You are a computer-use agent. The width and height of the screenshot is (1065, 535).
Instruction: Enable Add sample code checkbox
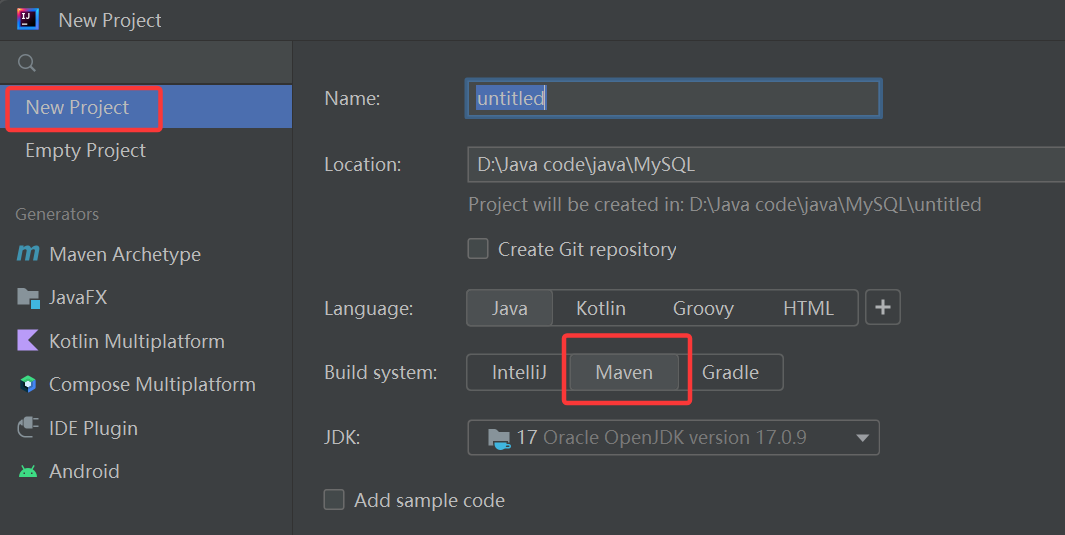[333, 500]
